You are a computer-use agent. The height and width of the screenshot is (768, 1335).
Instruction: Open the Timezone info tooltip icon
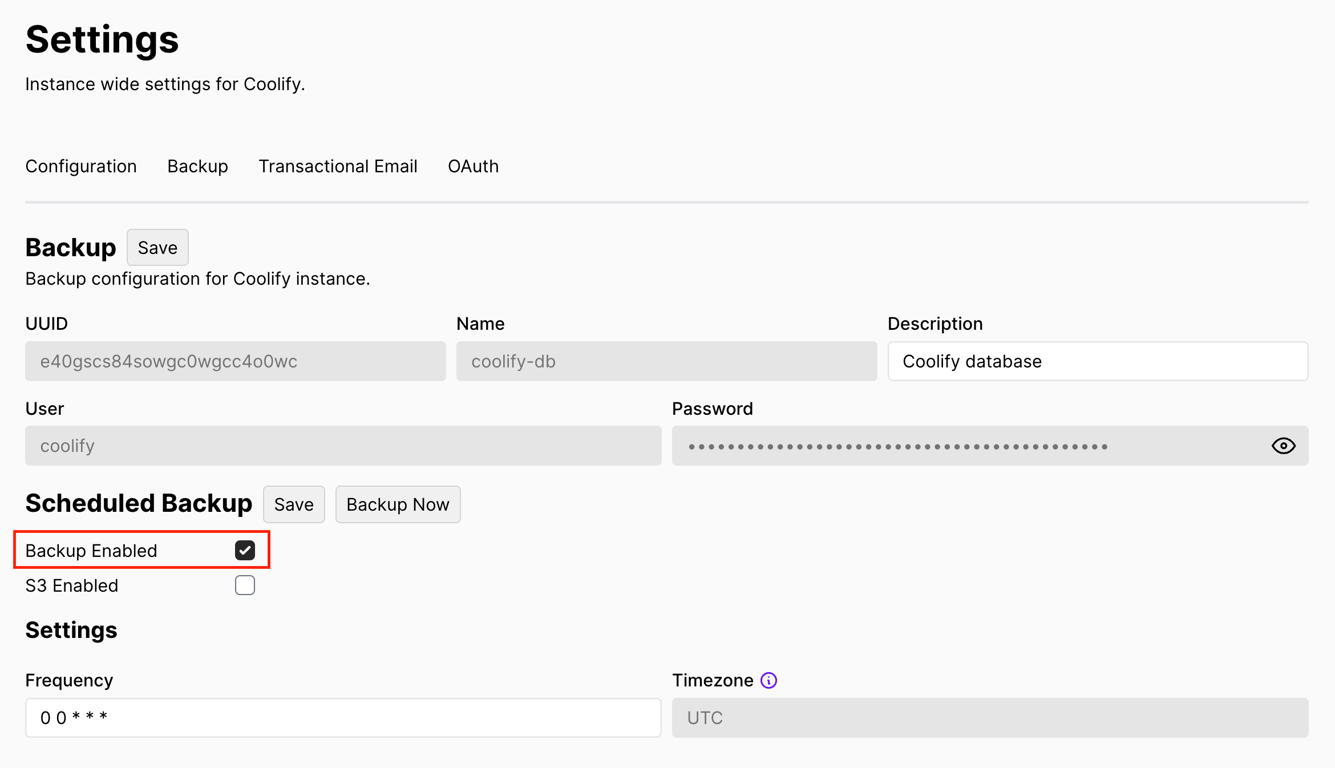[768, 680]
